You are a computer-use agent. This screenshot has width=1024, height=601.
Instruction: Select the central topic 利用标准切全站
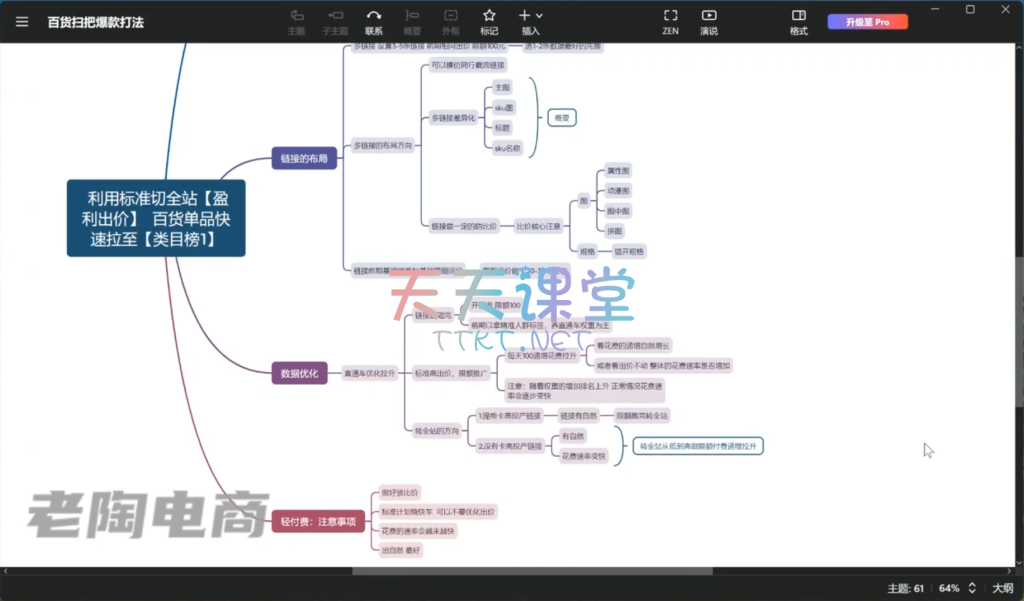156,219
